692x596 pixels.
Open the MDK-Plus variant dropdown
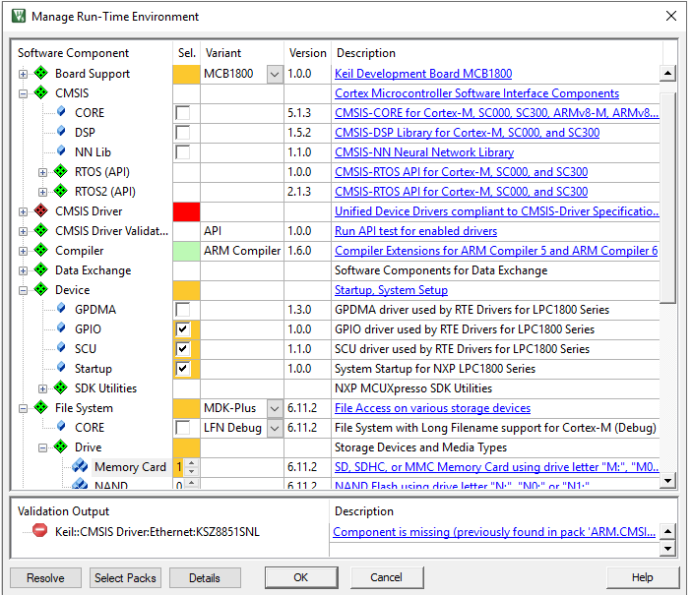(274, 408)
